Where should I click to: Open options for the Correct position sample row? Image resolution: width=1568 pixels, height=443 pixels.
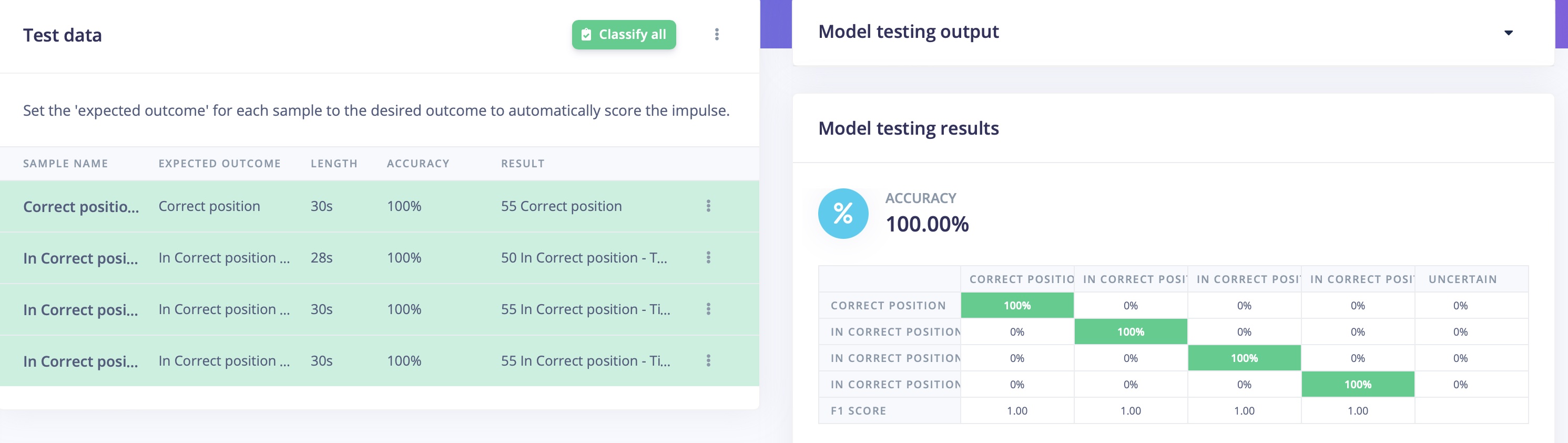(x=708, y=206)
